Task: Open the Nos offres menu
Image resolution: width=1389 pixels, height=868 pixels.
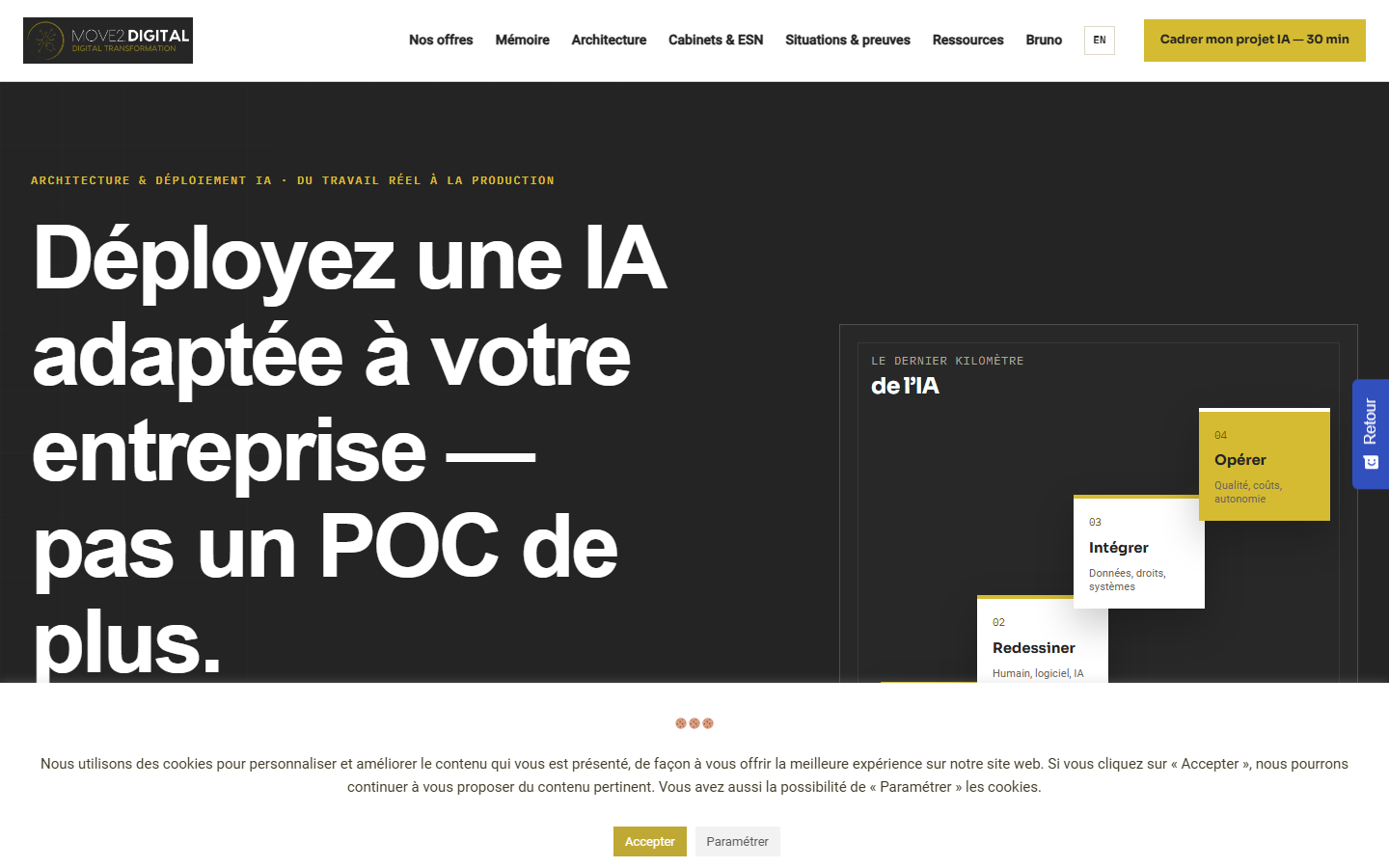Action: (441, 40)
